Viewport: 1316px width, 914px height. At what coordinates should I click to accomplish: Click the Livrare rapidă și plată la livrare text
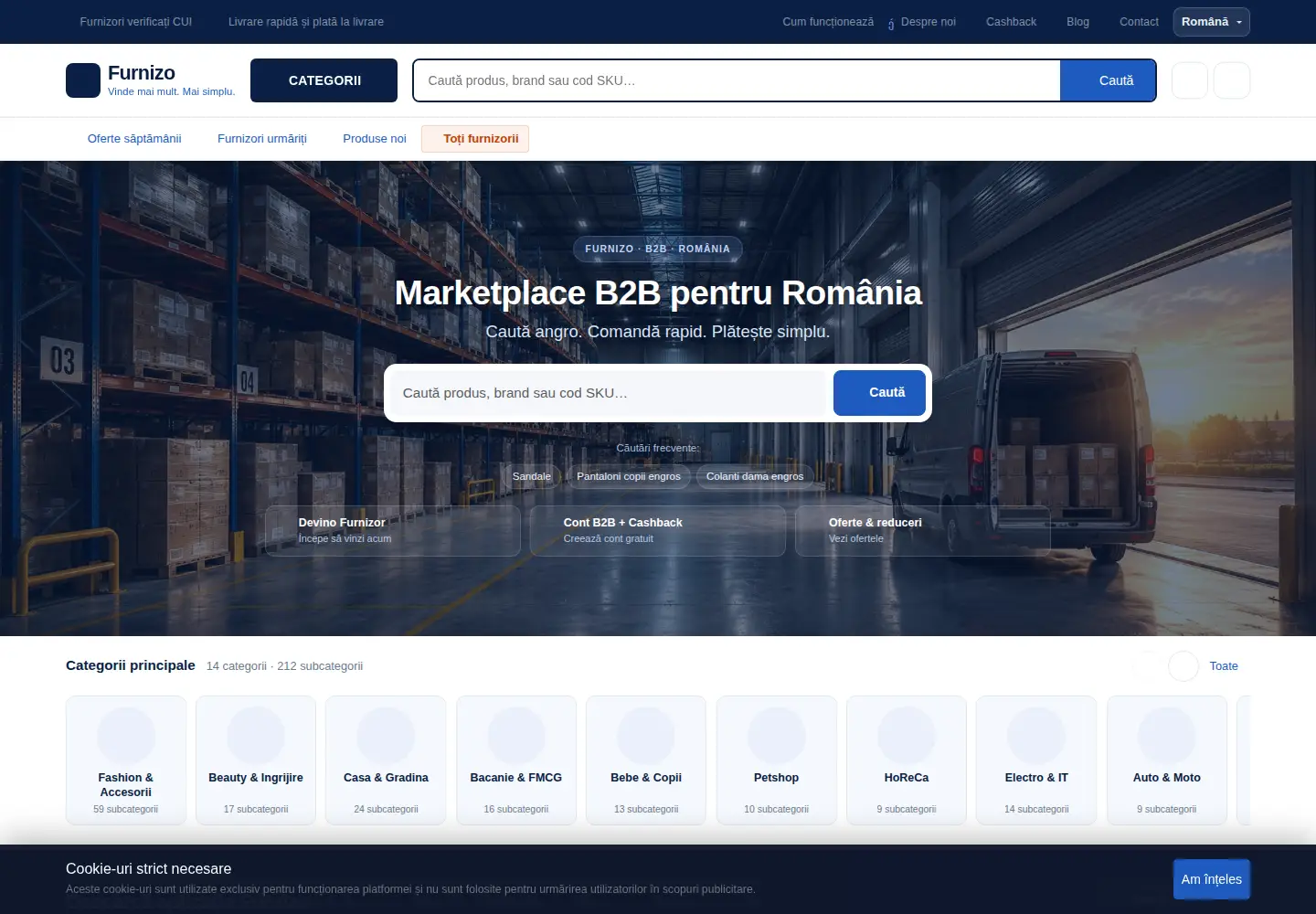click(x=306, y=22)
